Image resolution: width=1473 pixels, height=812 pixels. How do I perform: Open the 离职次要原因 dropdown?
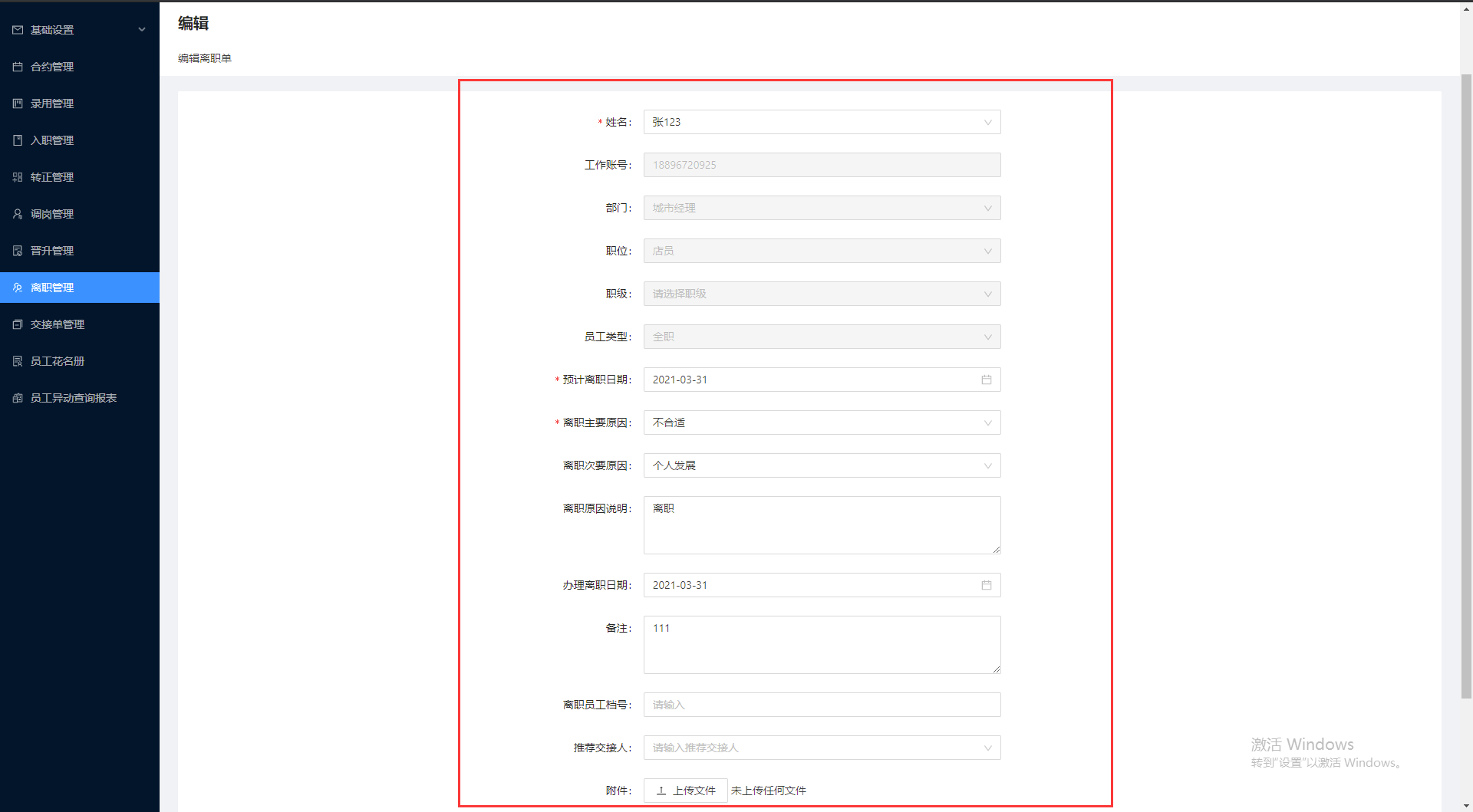822,465
